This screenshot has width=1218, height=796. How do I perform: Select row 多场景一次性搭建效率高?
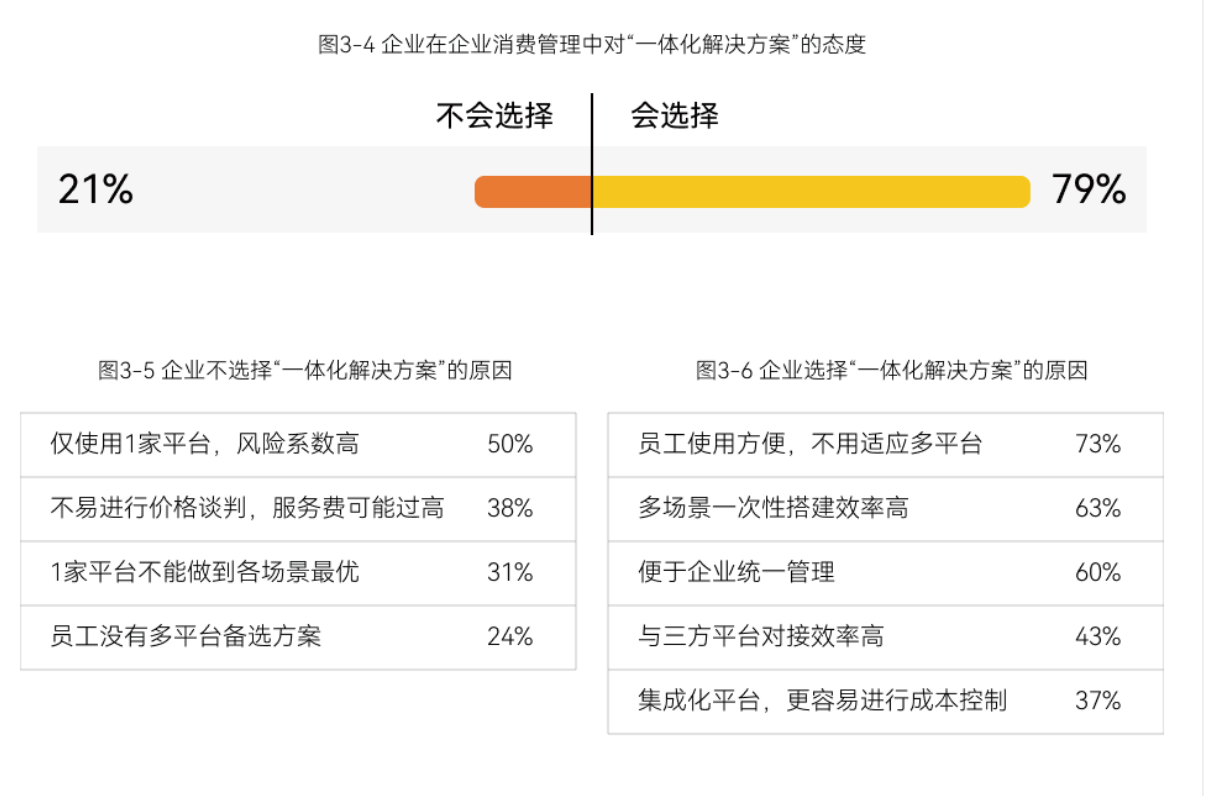[x=886, y=509]
